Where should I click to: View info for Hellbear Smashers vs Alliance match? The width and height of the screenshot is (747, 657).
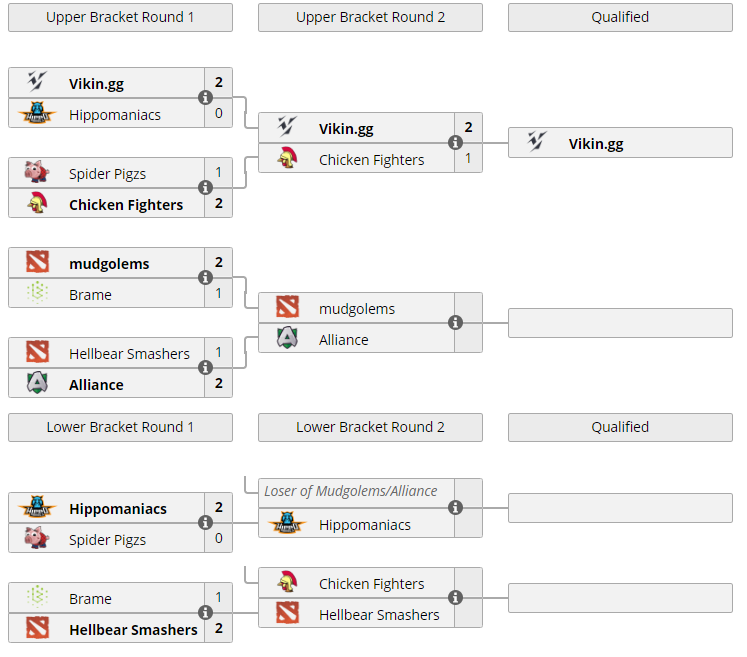206,368
